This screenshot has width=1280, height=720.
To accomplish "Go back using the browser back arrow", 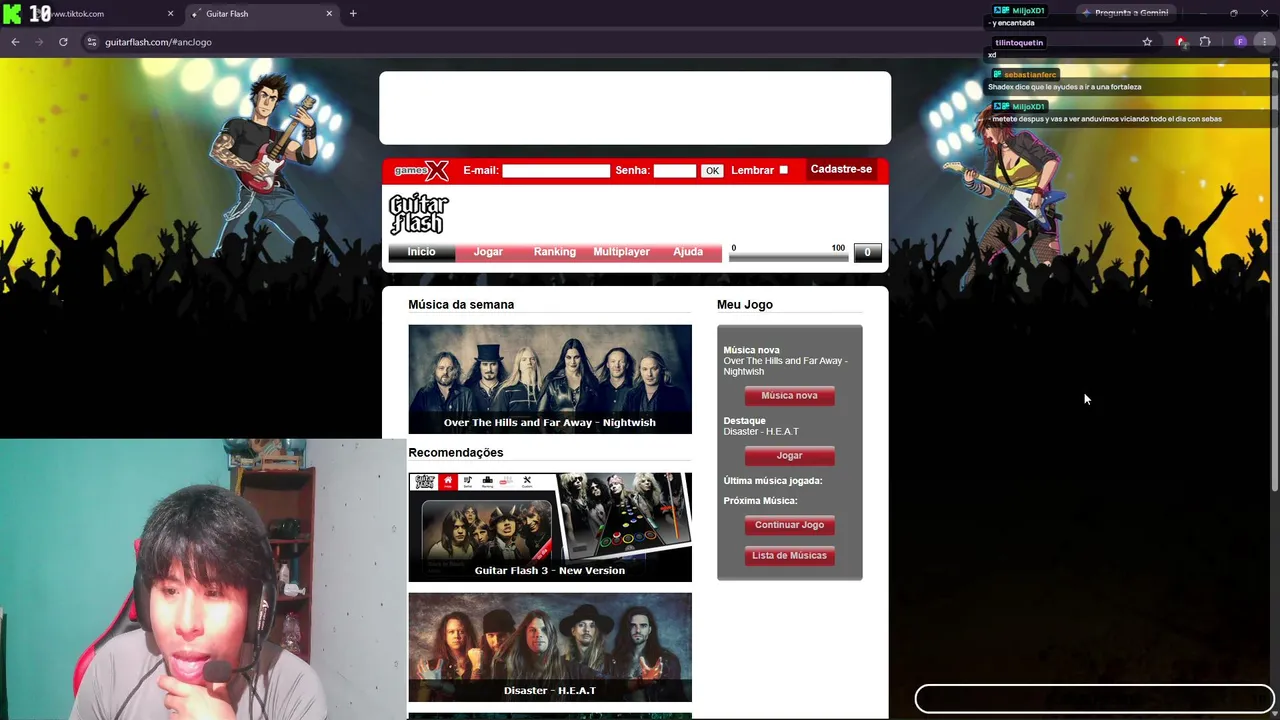I will point(15,42).
